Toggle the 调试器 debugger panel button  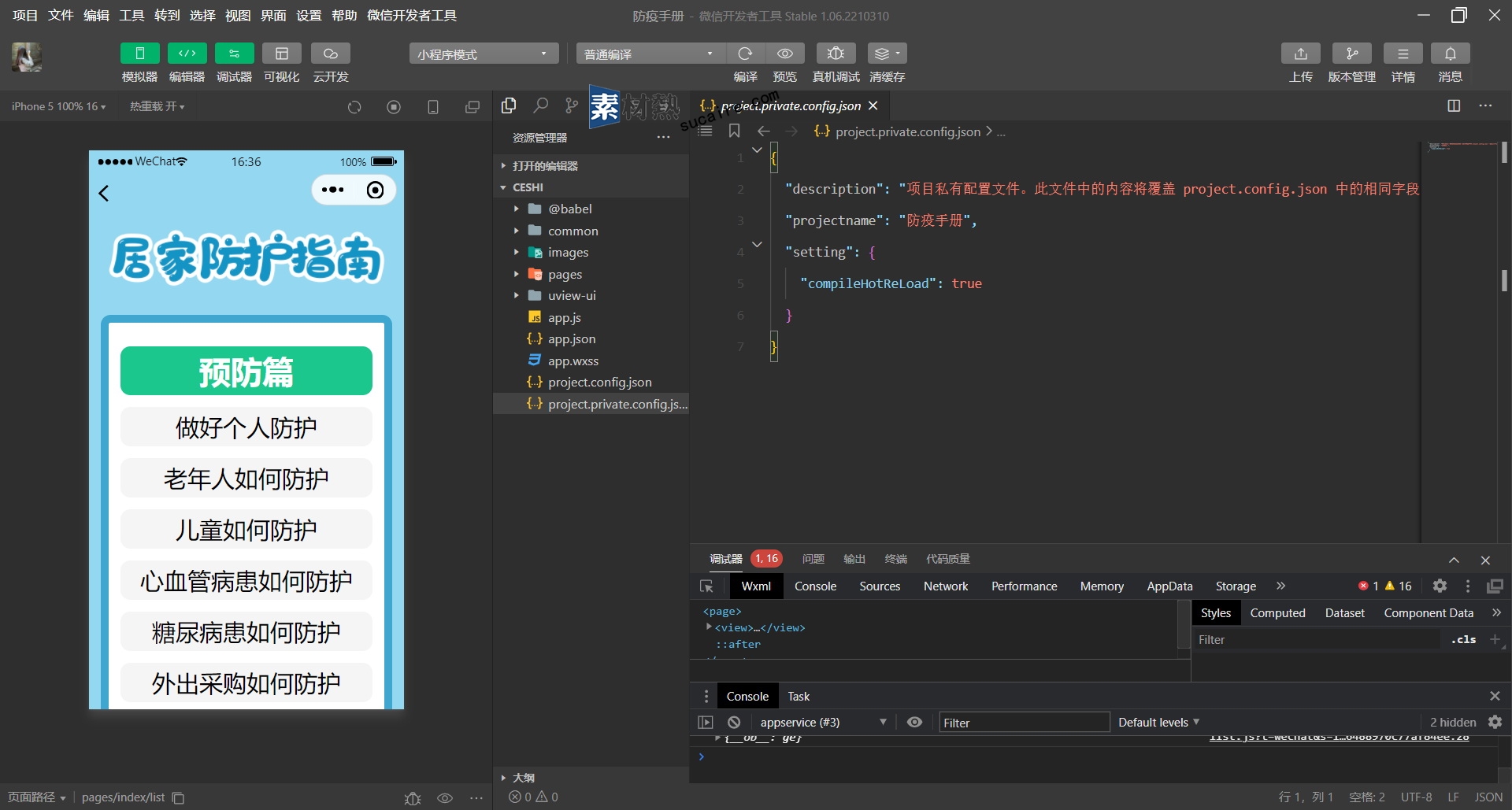coord(234,54)
